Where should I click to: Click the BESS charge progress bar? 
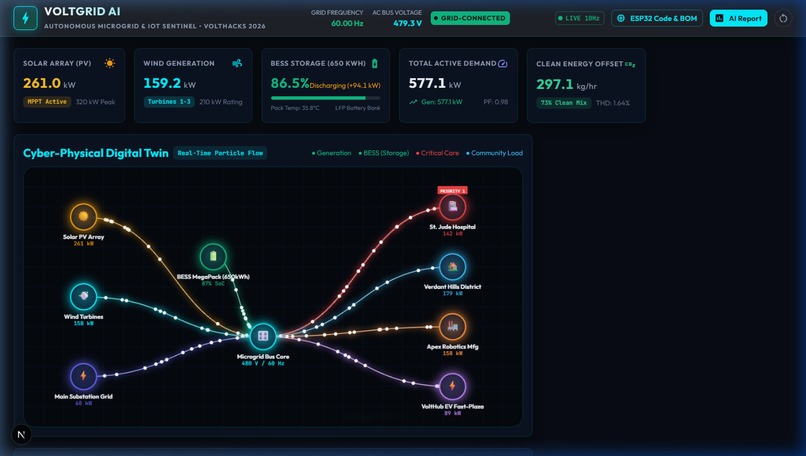[x=325, y=98]
